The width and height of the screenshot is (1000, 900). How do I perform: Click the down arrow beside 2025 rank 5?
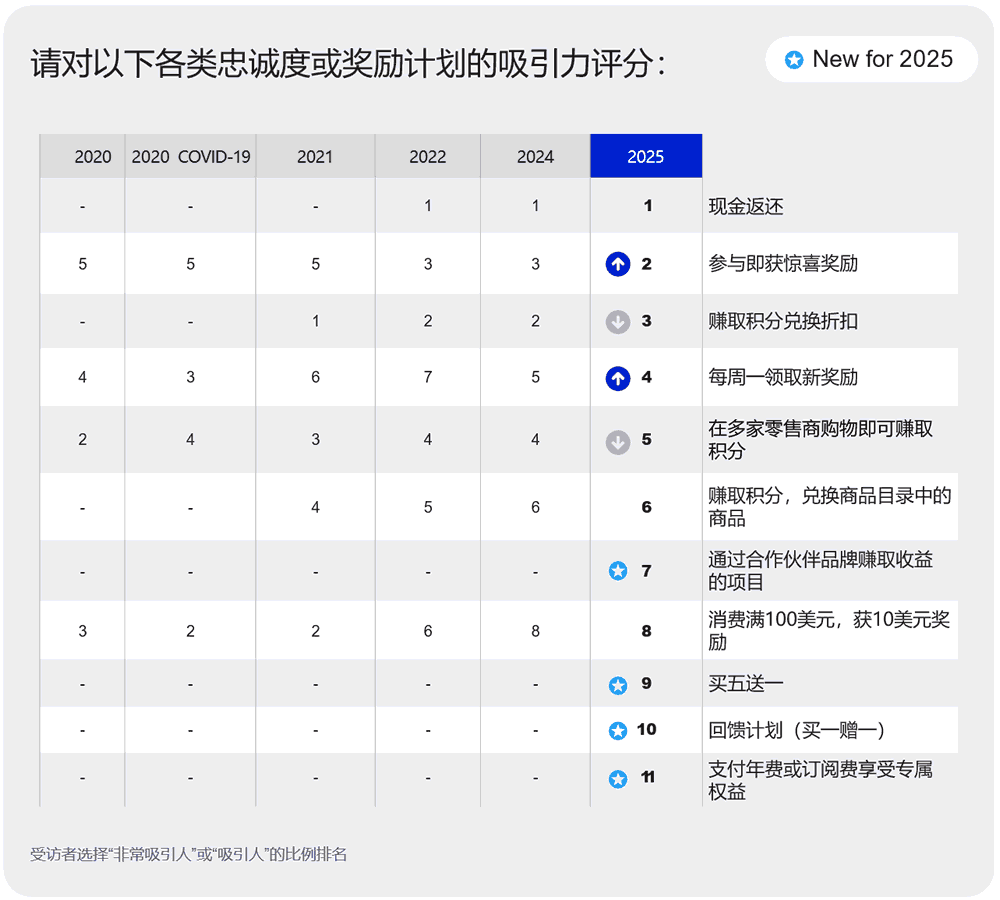618,439
